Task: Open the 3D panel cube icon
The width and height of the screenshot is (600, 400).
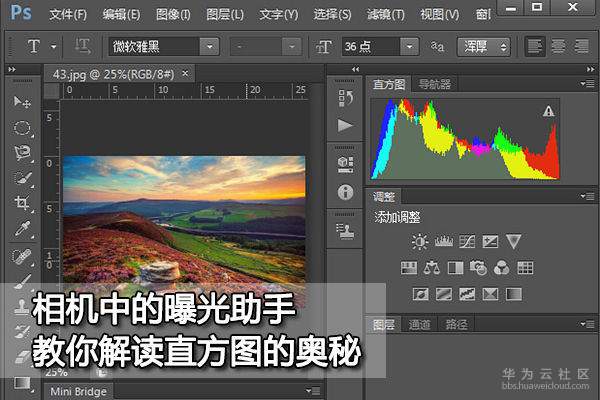Action: pos(345,164)
